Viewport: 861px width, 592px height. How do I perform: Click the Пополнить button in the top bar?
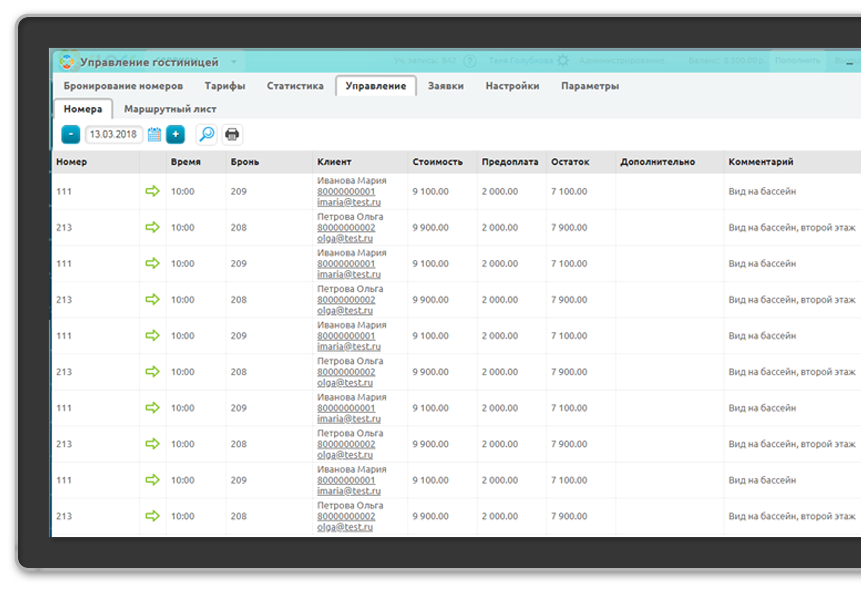pos(797,61)
